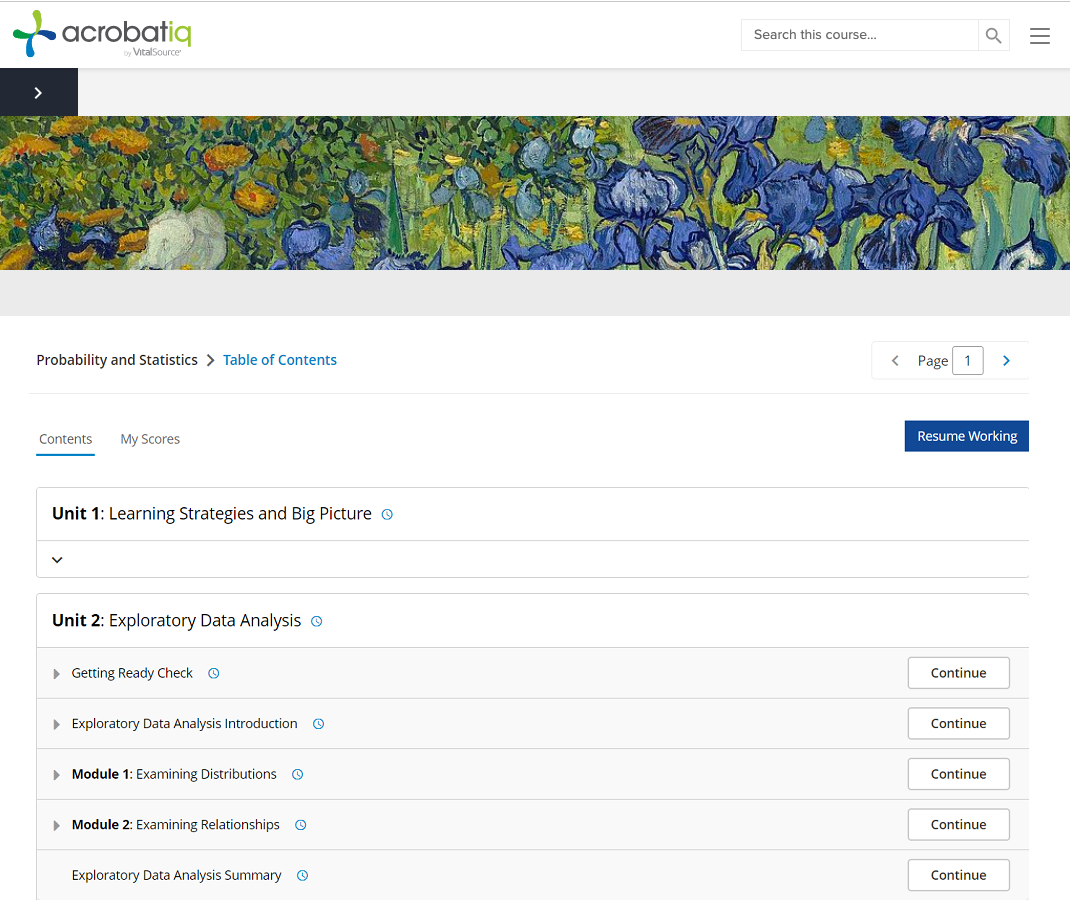The image size is (1070, 900).
Task: Continue Exploratory Data Analysis Introduction
Action: pyautogui.click(x=958, y=723)
